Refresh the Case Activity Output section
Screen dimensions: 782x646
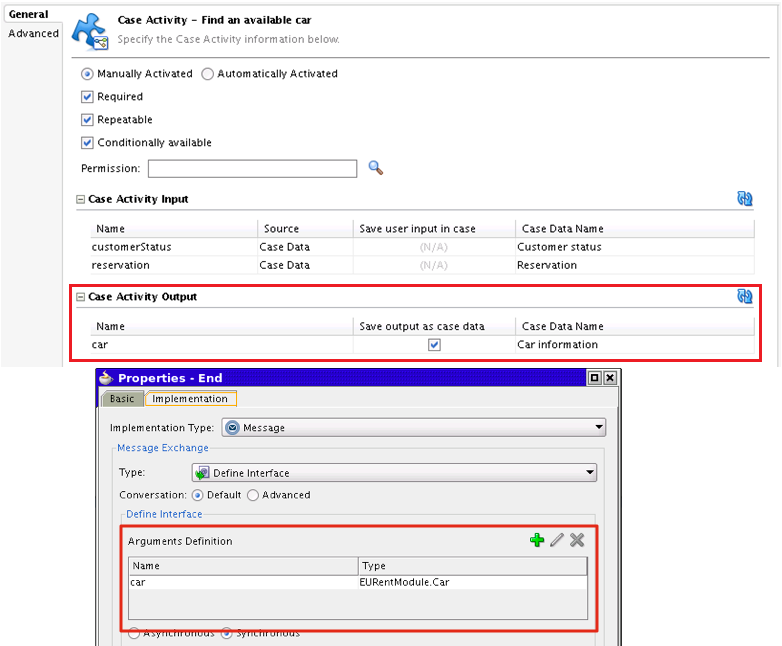(745, 296)
